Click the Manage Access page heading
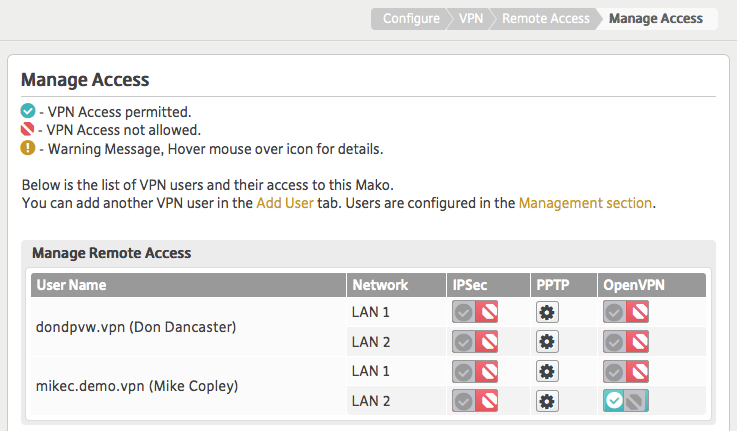Image resolution: width=737 pixels, height=431 pixels. pos(85,80)
